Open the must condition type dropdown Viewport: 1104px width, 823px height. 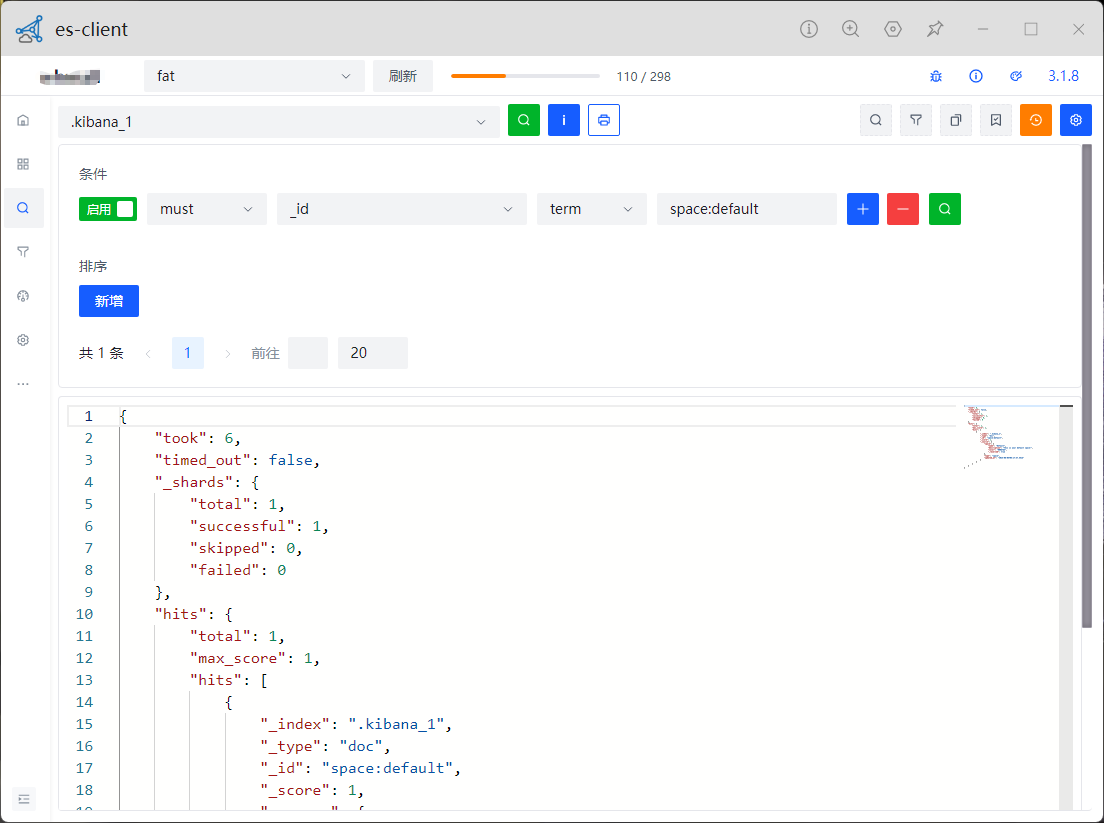click(x=207, y=209)
